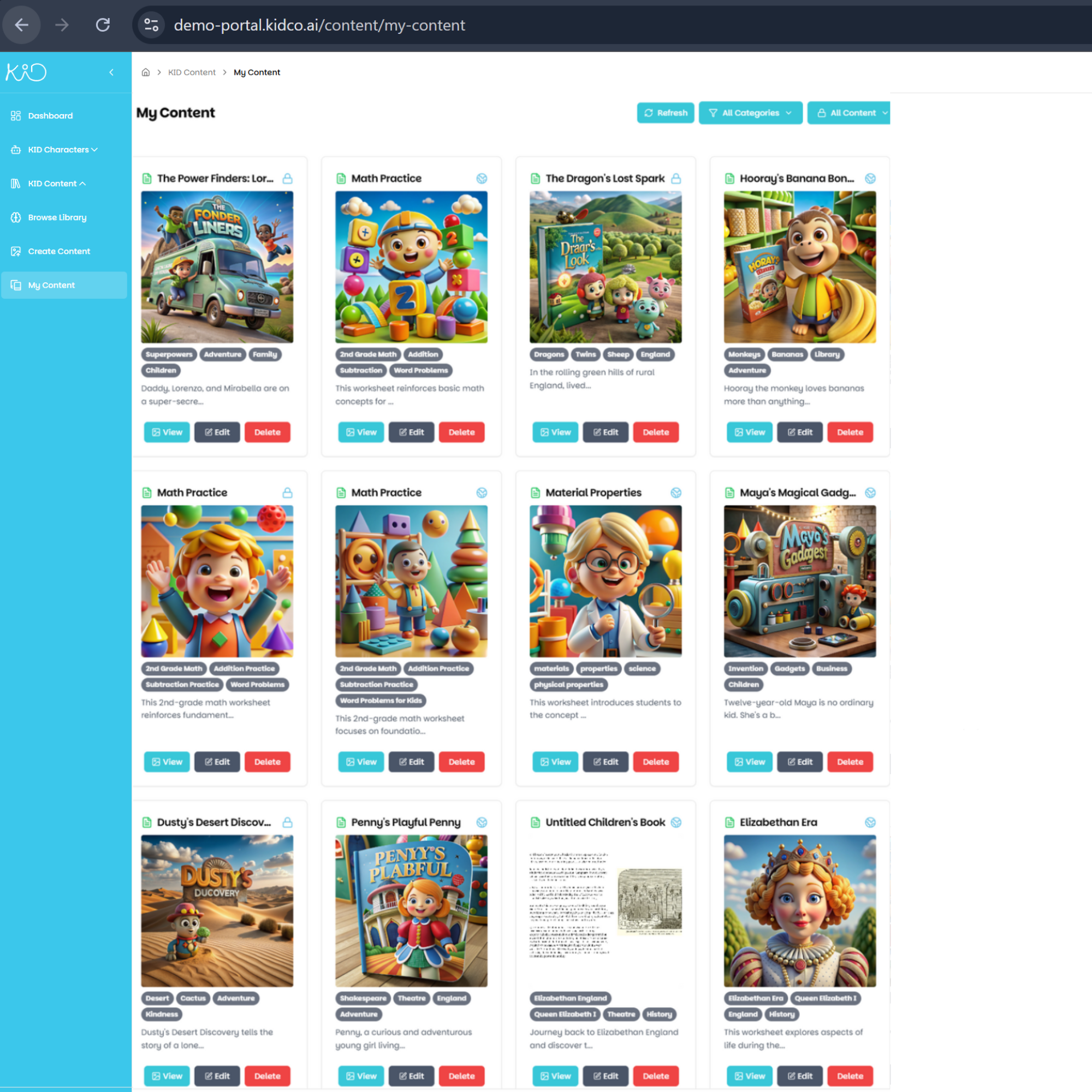Screen dimensions: 1092x1092
Task: Click the browser reload icon
Action: click(x=102, y=25)
